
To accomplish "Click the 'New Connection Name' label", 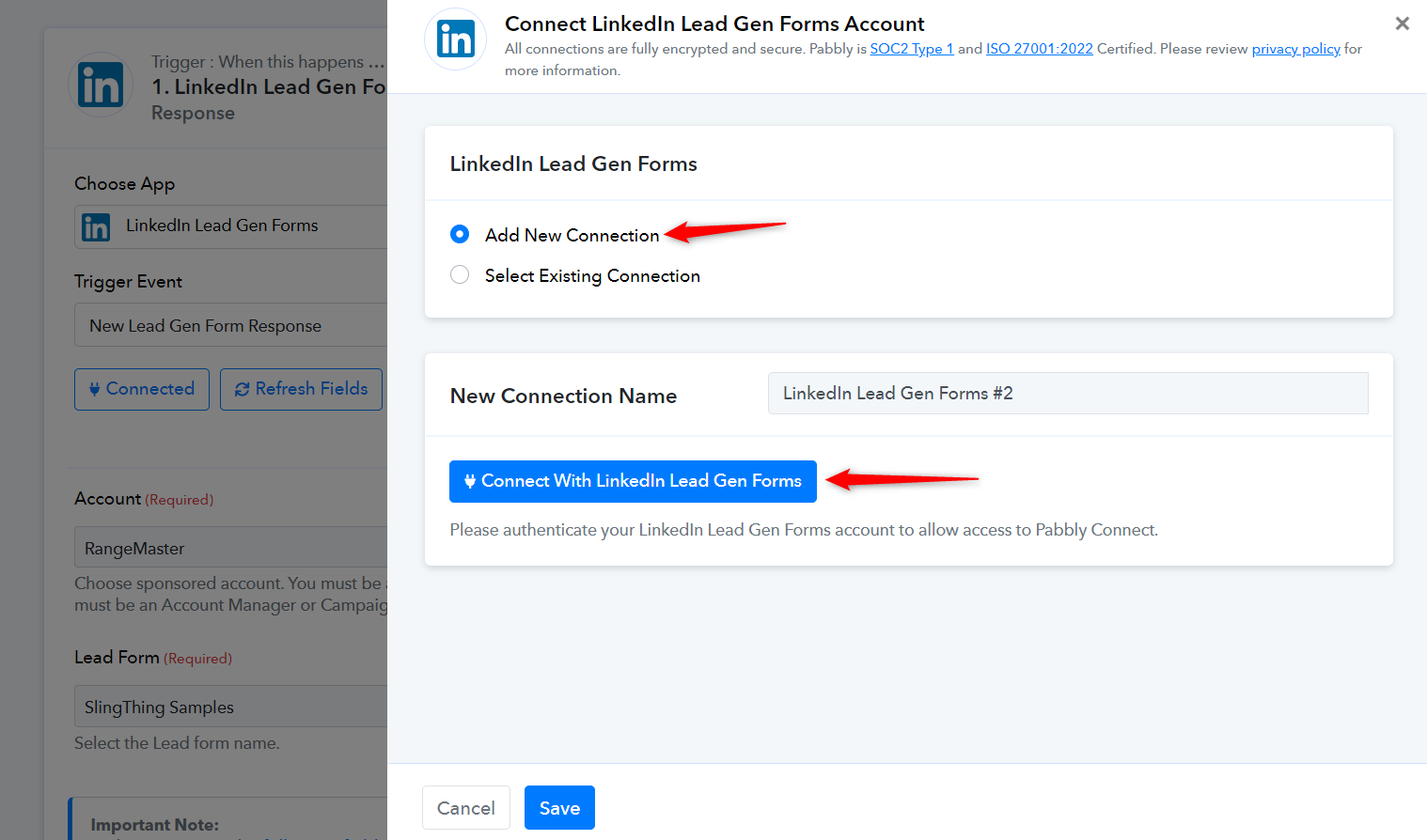I will (x=563, y=396).
